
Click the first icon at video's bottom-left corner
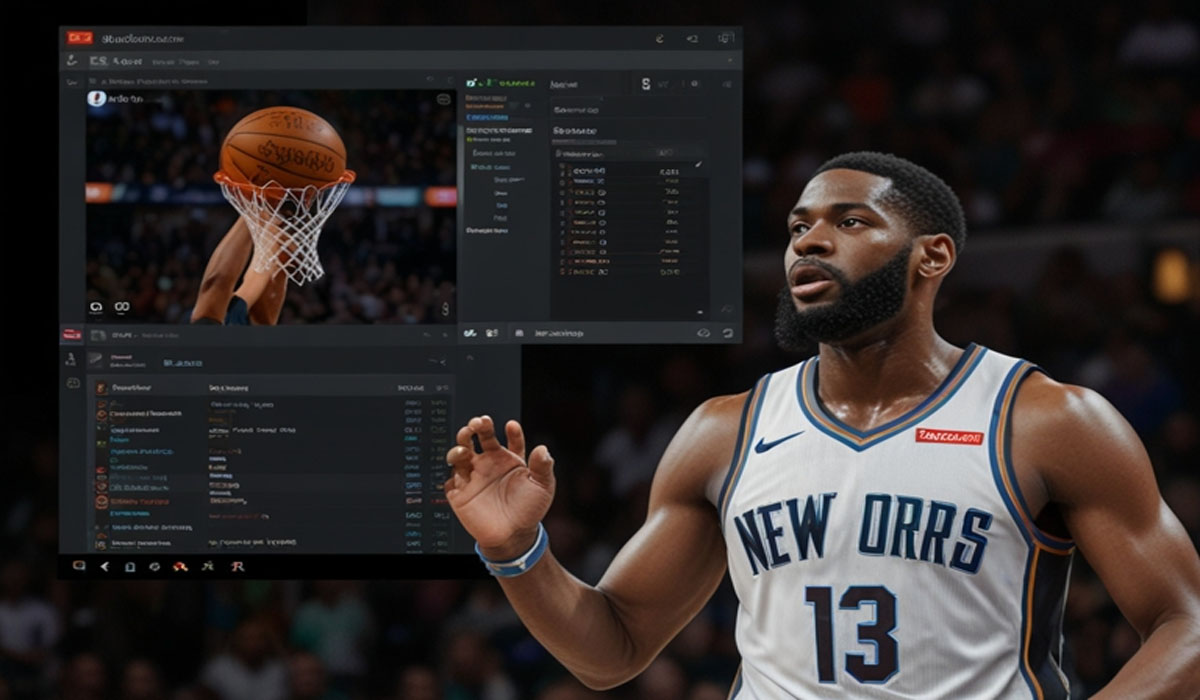coord(96,308)
